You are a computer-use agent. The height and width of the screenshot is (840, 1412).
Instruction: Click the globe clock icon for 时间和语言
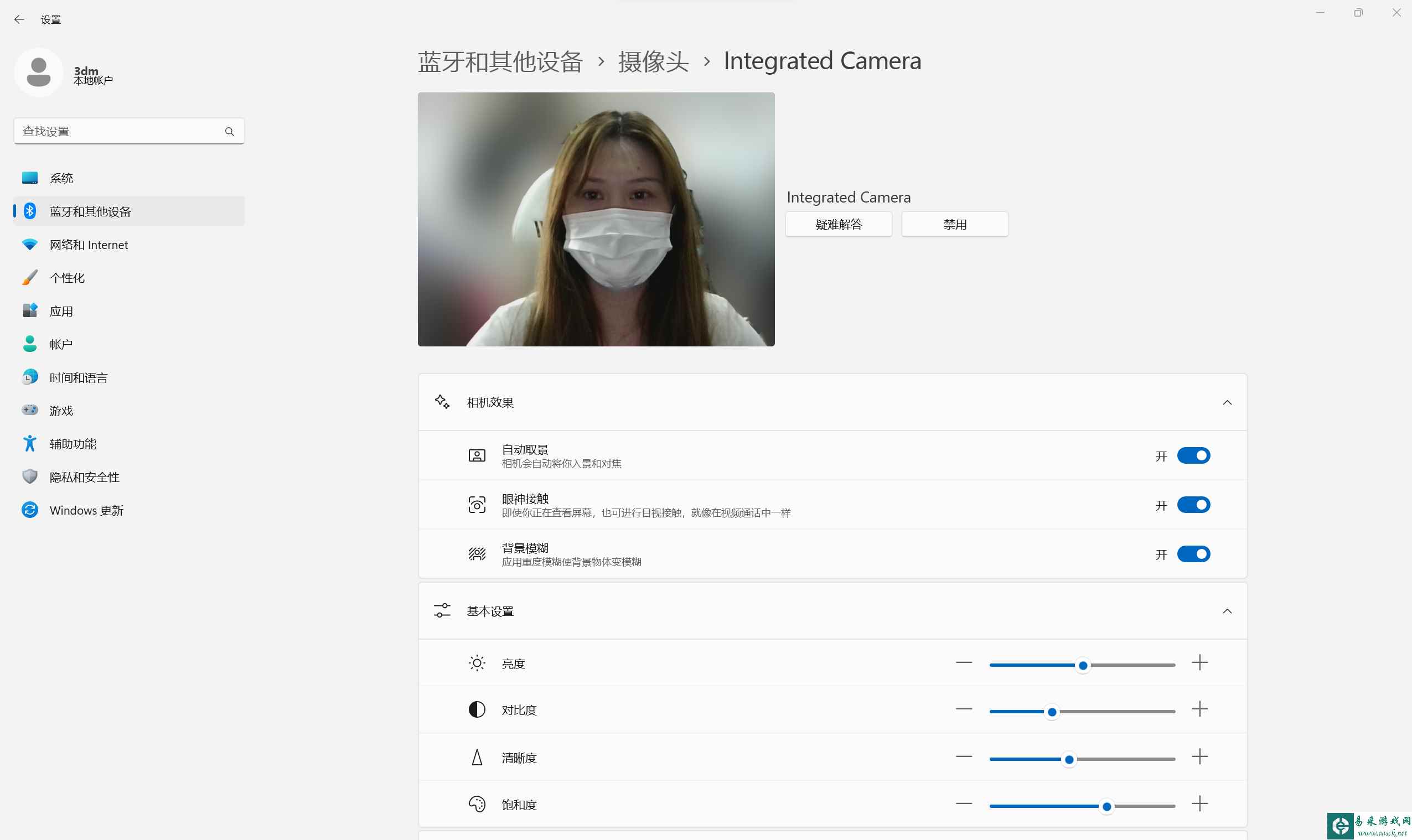[x=30, y=377]
